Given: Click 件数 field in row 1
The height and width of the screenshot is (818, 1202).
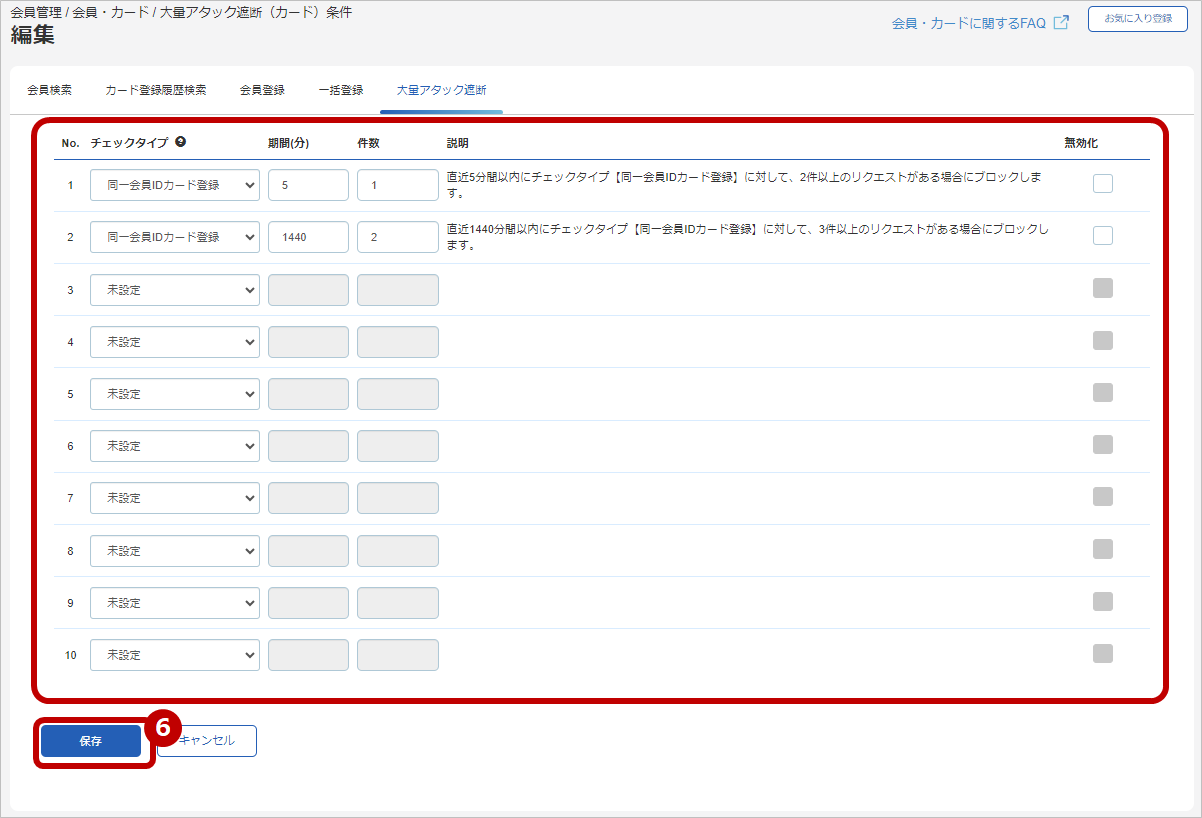Looking at the screenshot, I should coord(398,185).
